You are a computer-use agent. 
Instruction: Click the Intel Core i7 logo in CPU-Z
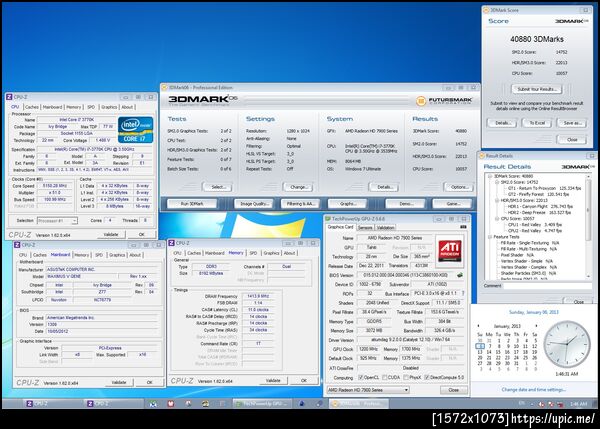[x=136, y=130]
